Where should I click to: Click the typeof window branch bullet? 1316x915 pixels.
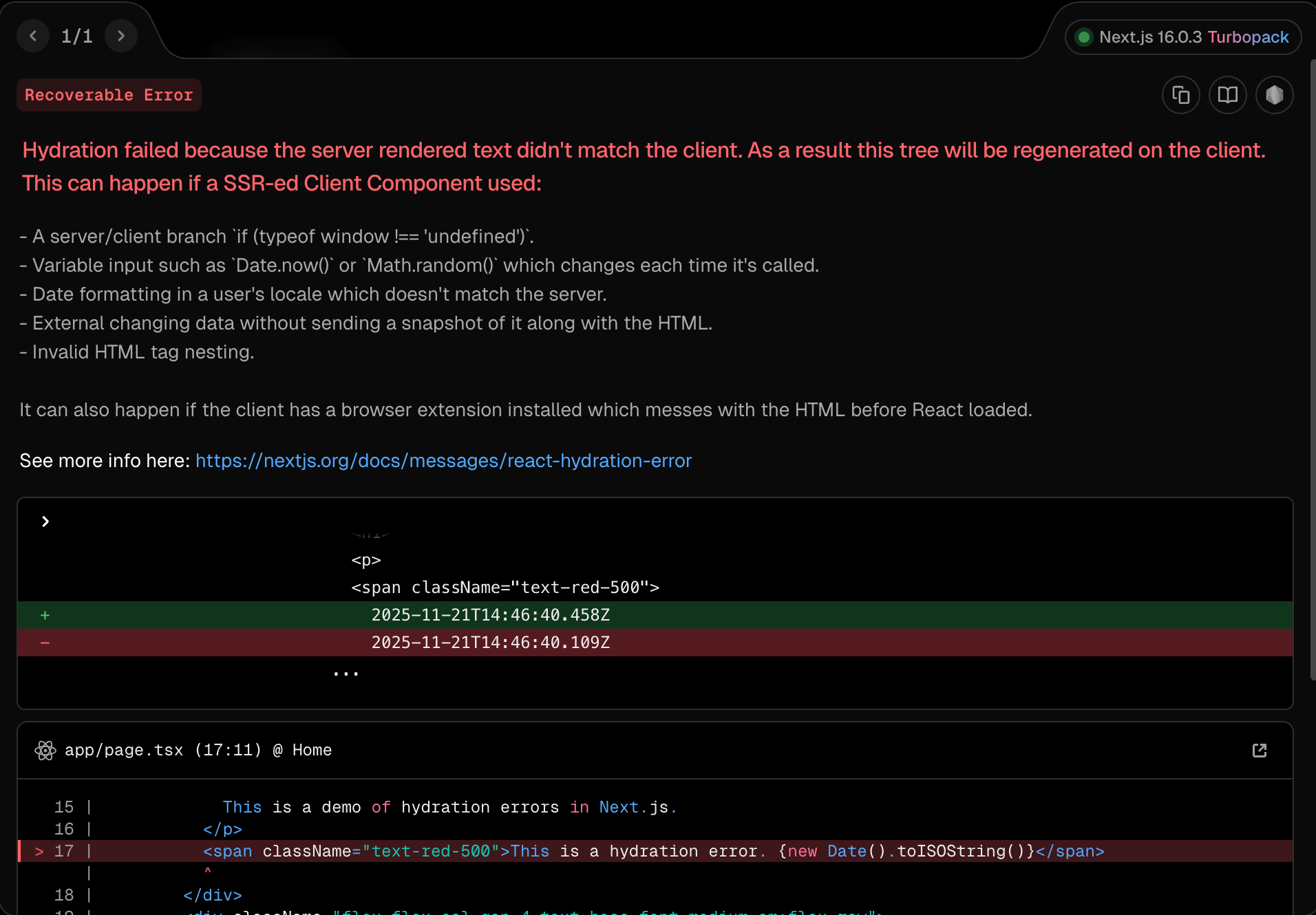(277, 237)
